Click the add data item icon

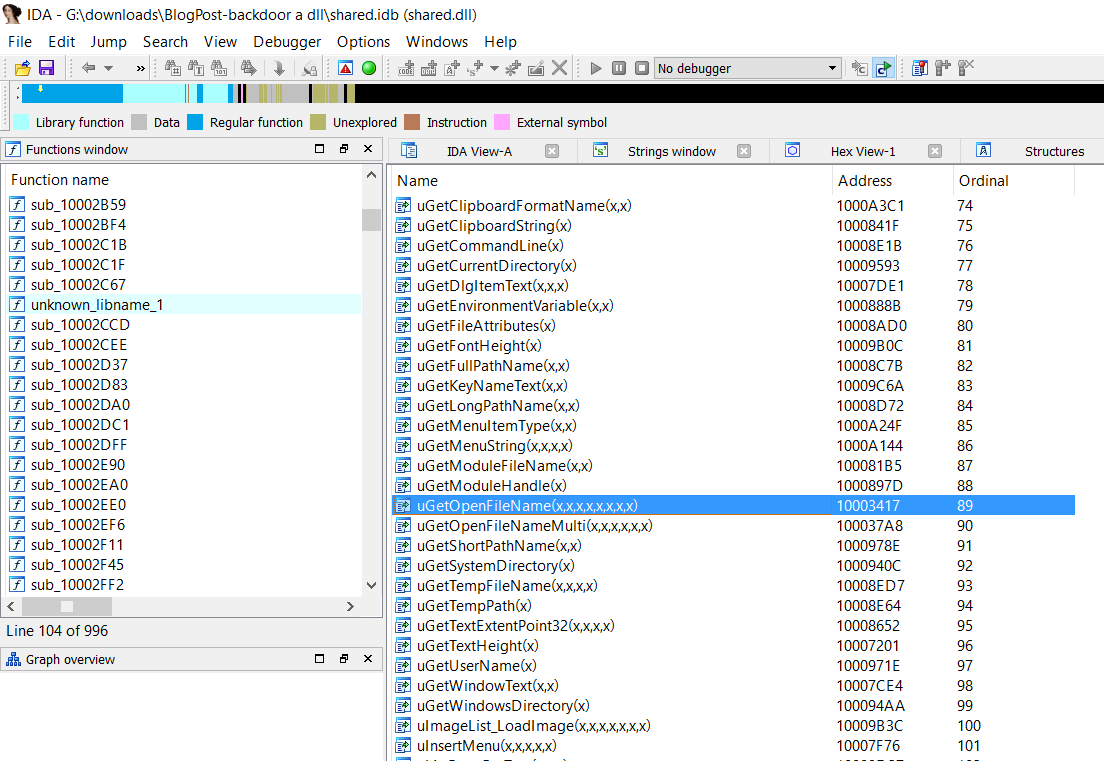coord(429,68)
